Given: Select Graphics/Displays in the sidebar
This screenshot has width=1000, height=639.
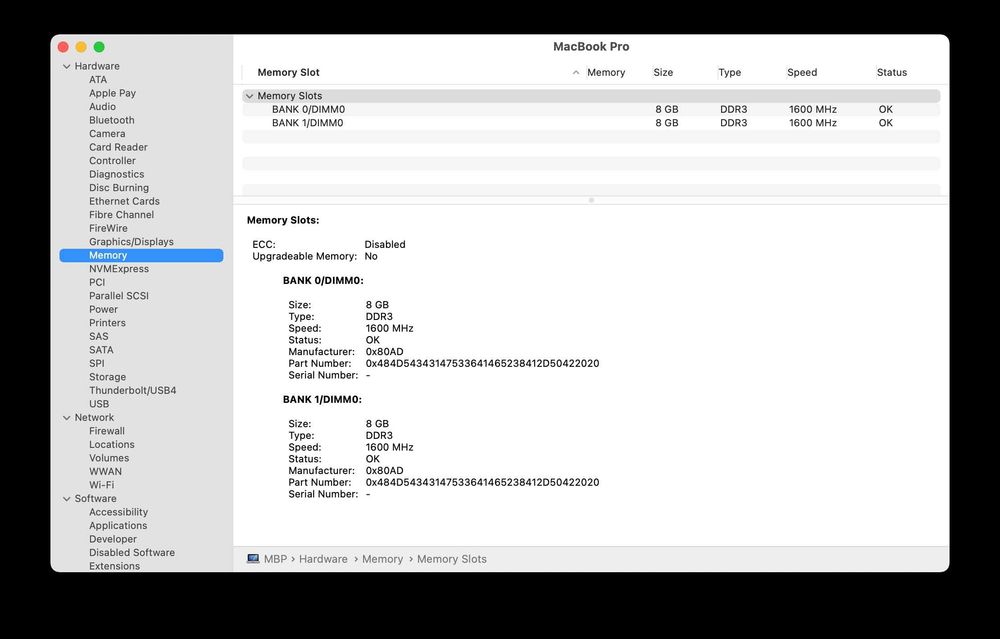Looking at the screenshot, I should pos(131,242).
